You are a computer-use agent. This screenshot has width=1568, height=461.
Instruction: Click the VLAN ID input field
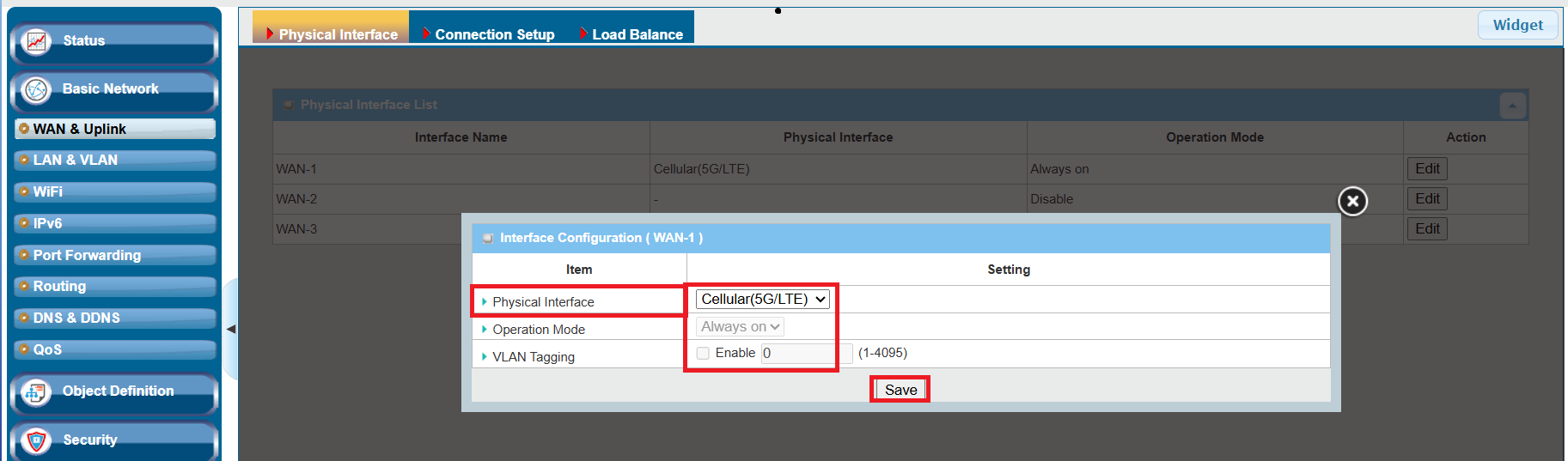pos(806,353)
